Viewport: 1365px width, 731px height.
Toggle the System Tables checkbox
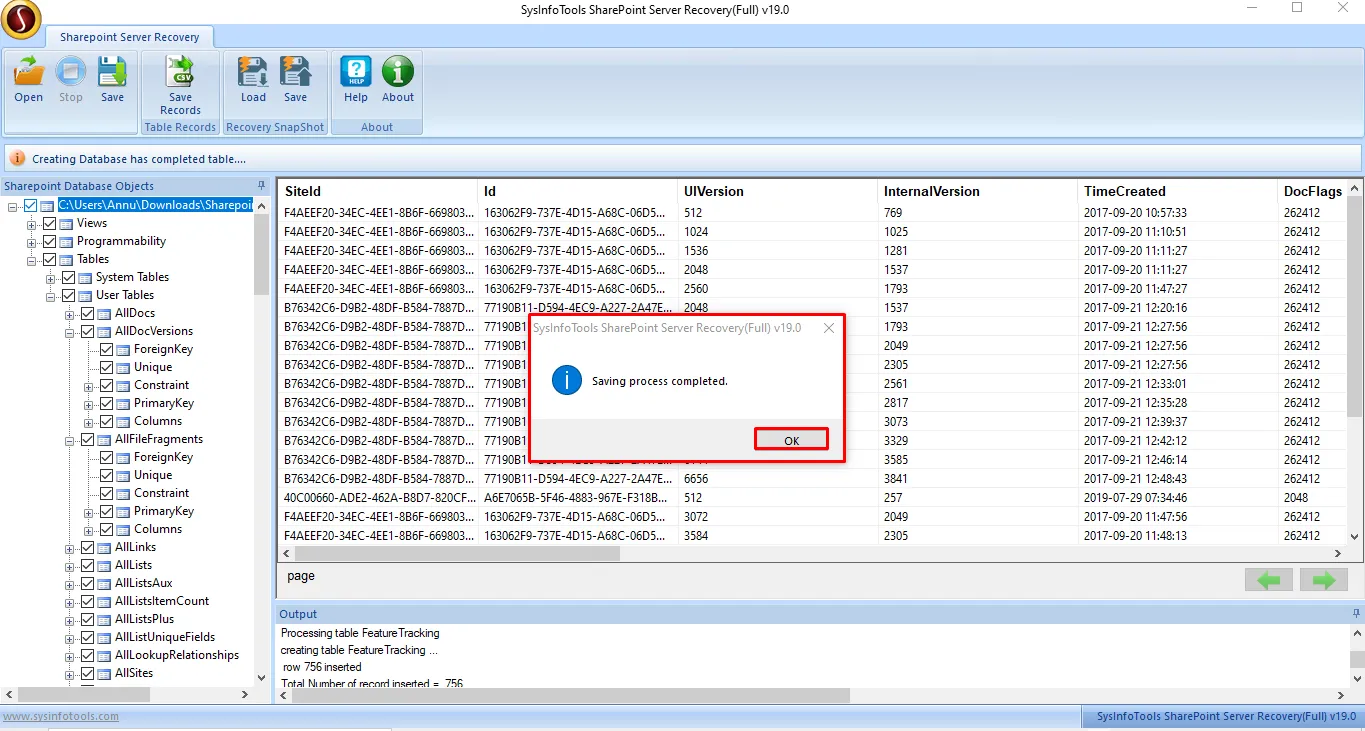pos(68,277)
